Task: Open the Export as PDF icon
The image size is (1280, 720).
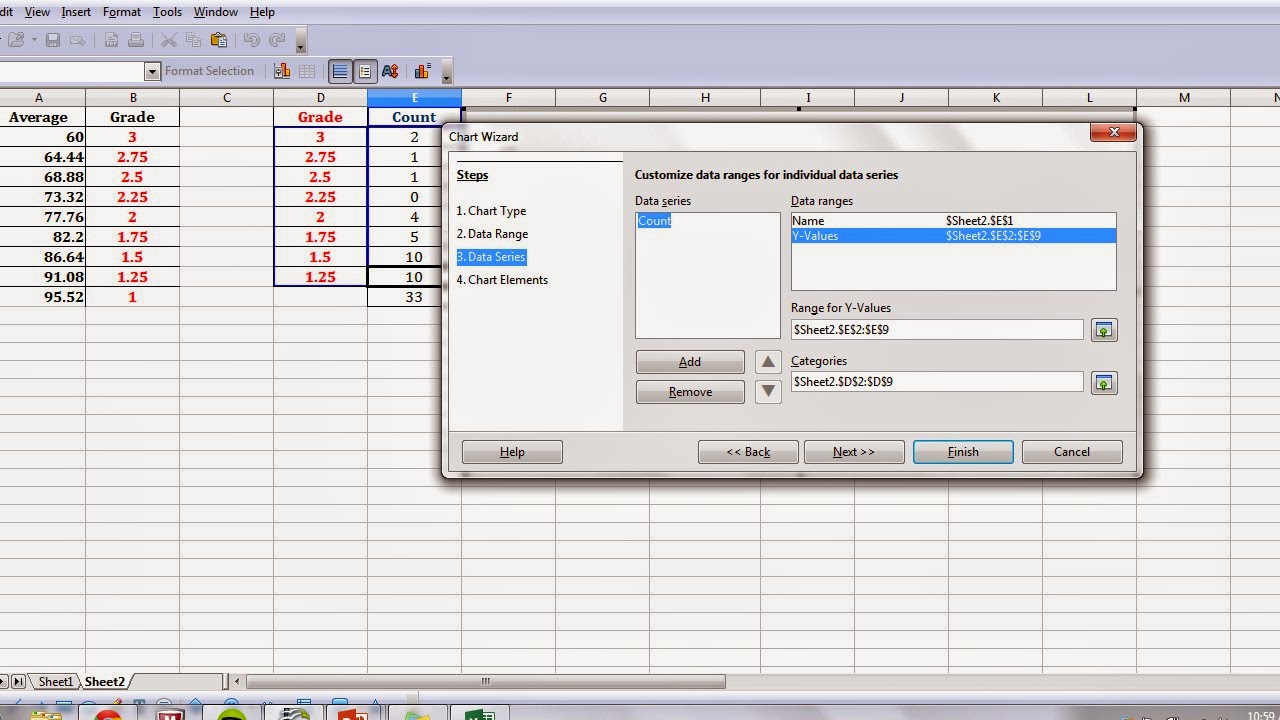Action: coord(111,40)
